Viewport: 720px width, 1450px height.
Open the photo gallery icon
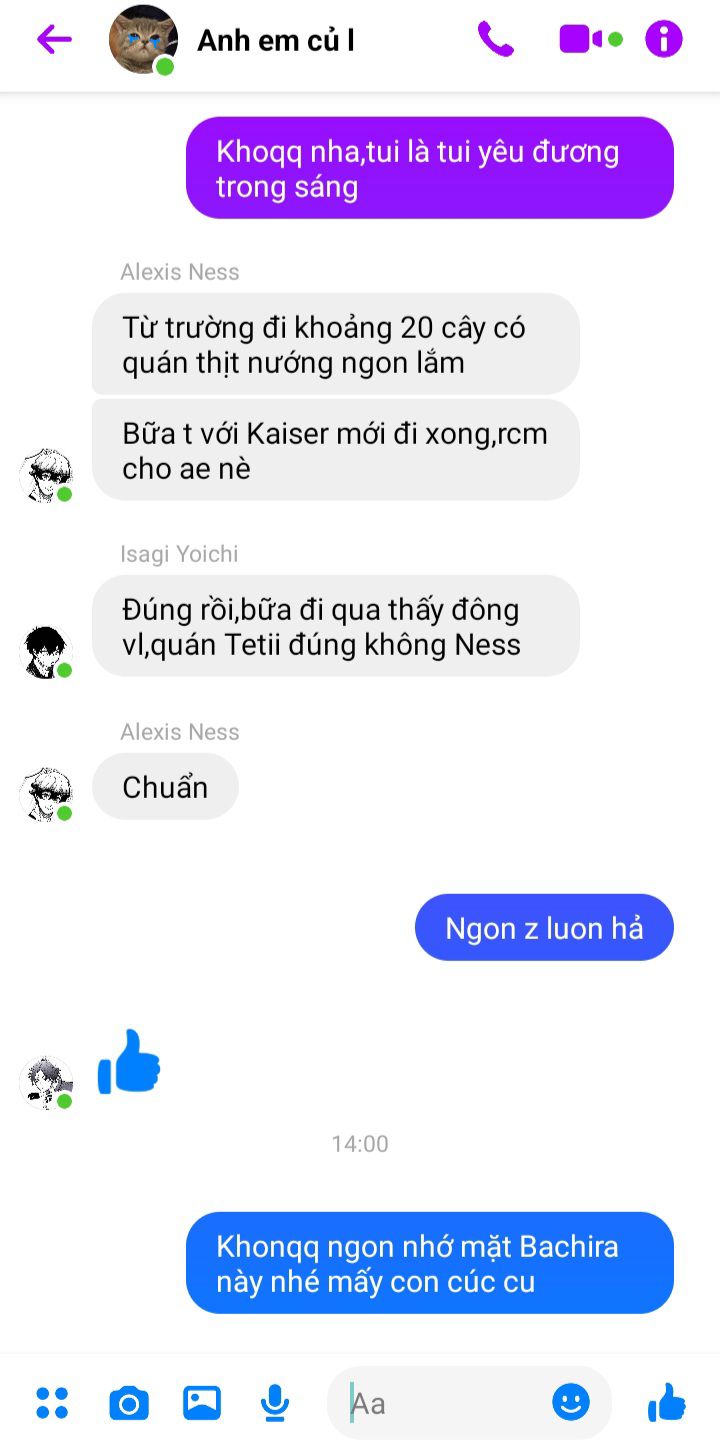coord(202,1403)
